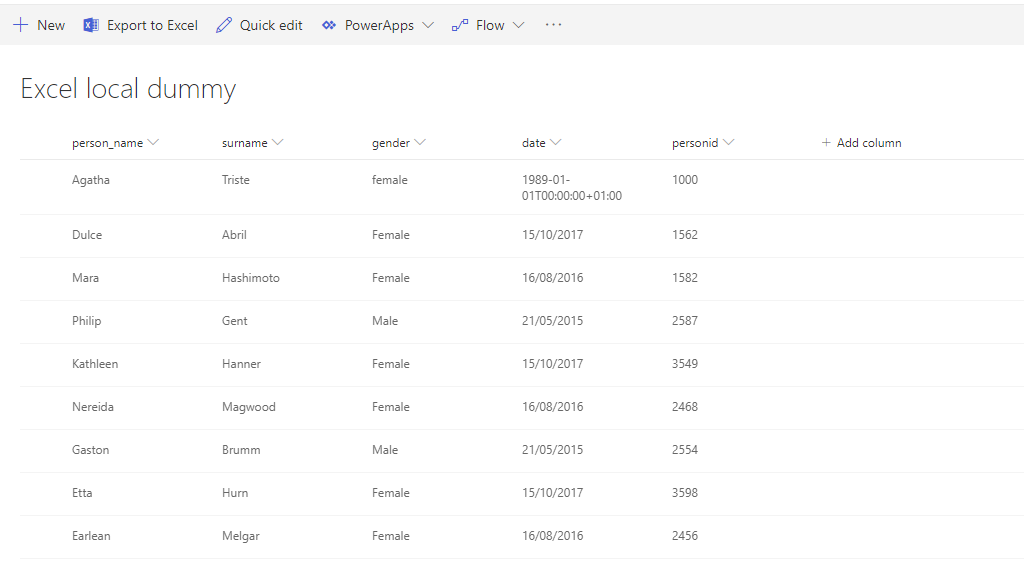Image resolution: width=1024 pixels, height=561 pixels.
Task: Open the personid column header dropdown
Action: tap(729, 143)
